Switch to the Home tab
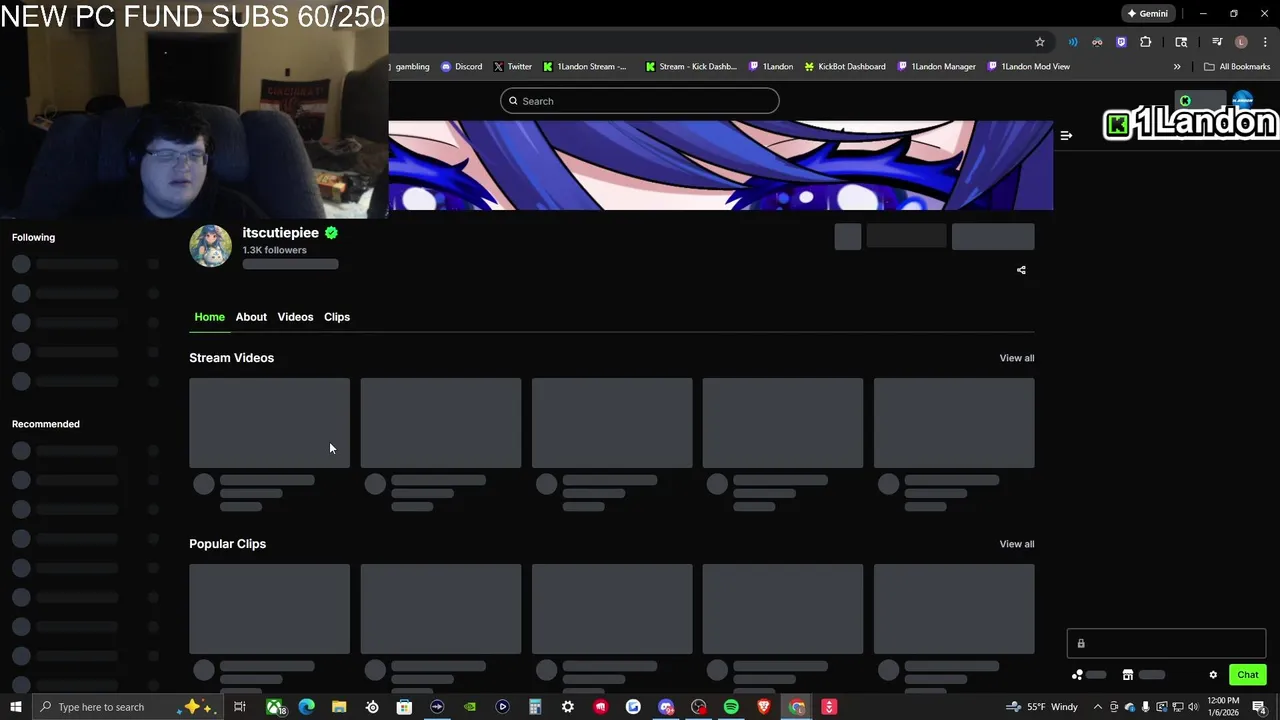1280x720 pixels. pyautogui.click(x=209, y=317)
